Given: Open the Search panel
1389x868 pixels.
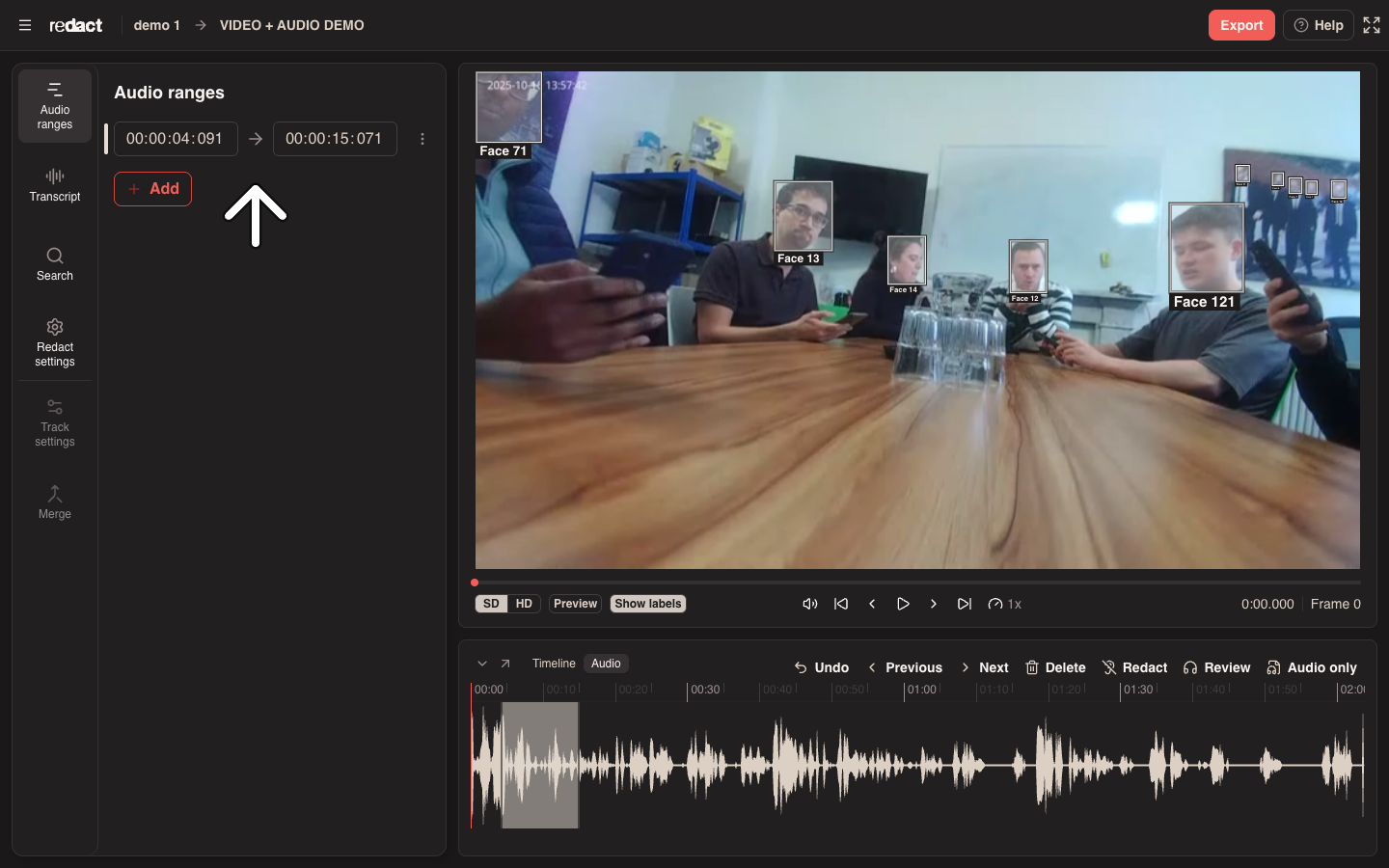Looking at the screenshot, I should (x=55, y=264).
